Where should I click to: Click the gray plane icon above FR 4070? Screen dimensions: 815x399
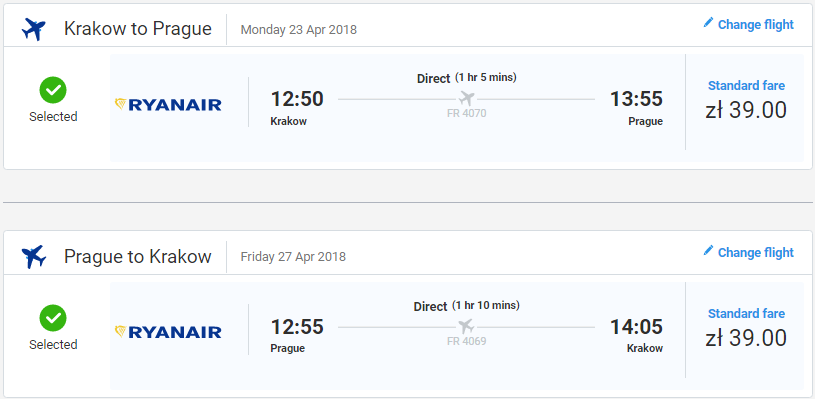pyautogui.click(x=466, y=98)
